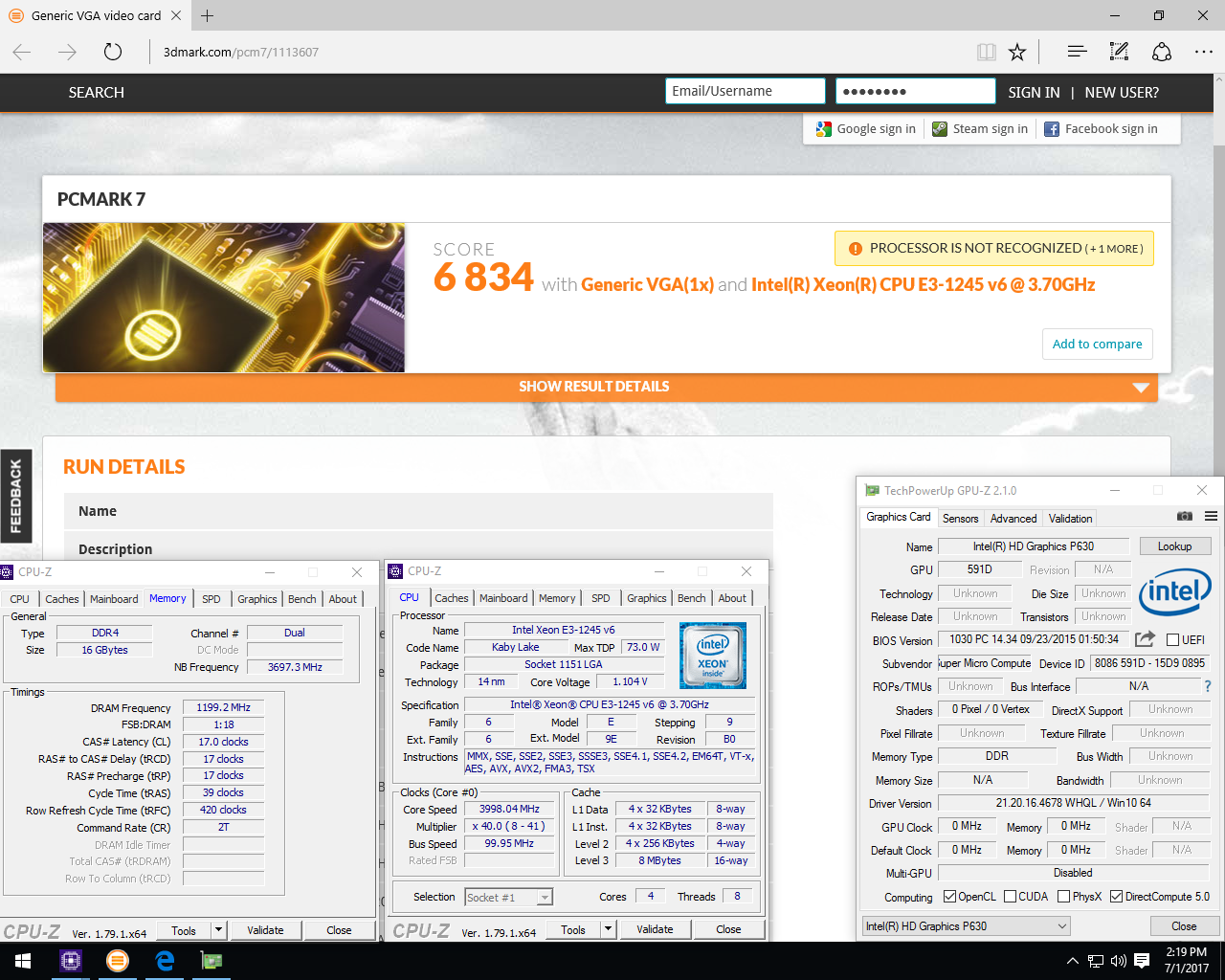Image resolution: width=1225 pixels, height=980 pixels.
Task: Click the browser address bar URL
Action: tap(240, 52)
